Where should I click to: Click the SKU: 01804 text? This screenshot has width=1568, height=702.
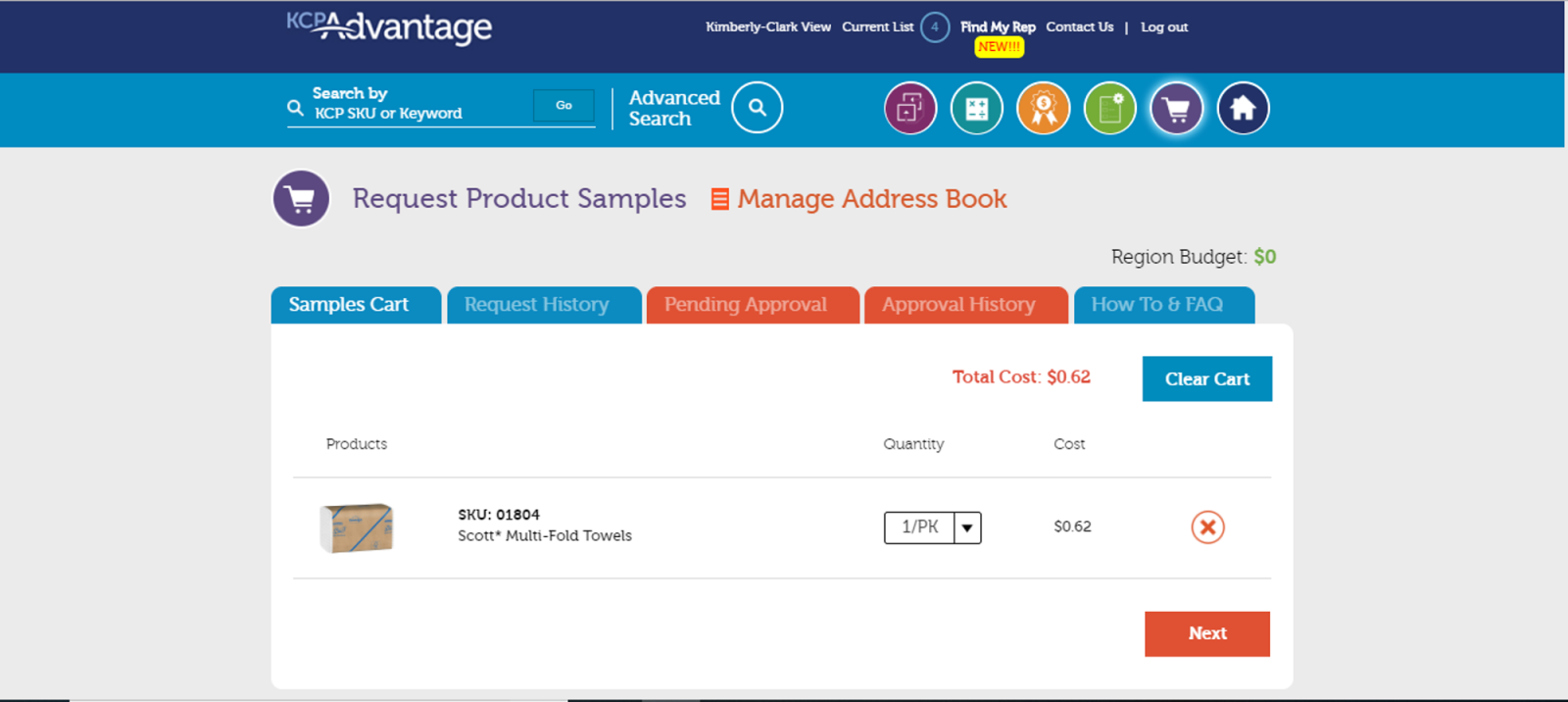pos(499,515)
